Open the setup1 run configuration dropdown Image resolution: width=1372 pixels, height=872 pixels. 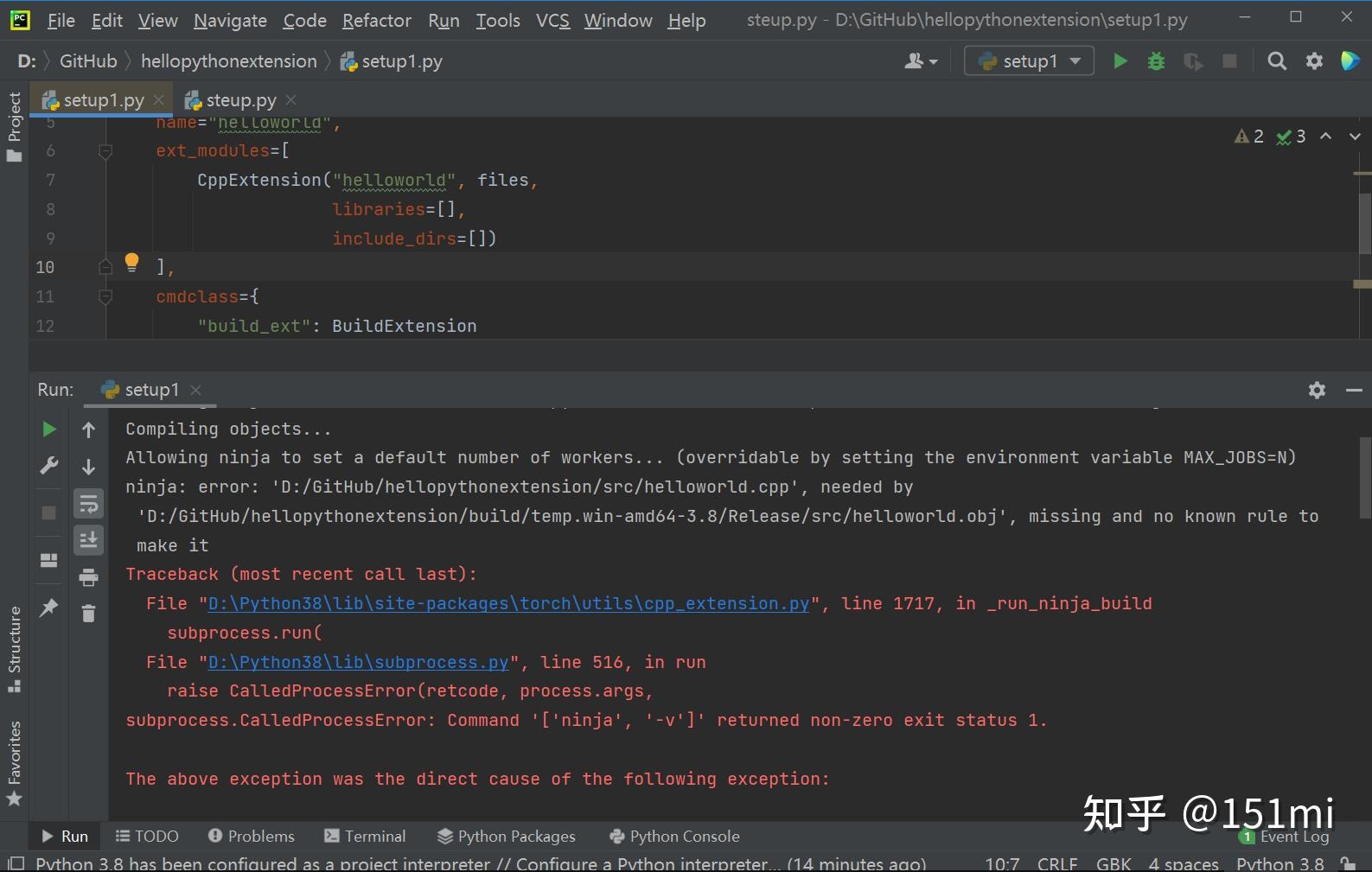[x=1029, y=61]
